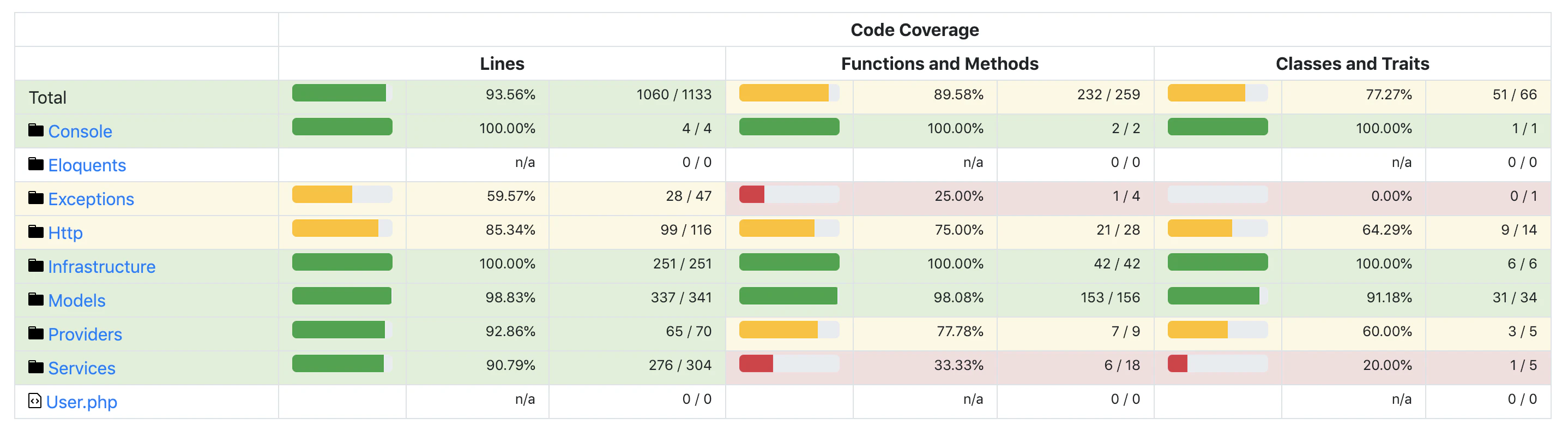
Task: Click the Code Coverage heading
Action: click(914, 29)
